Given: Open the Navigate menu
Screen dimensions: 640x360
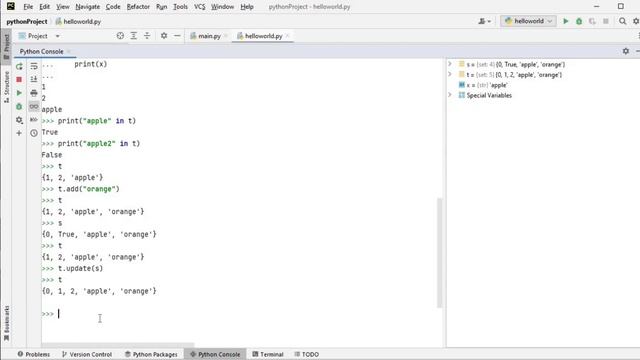Looking at the screenshot, I should click(x=87, y=7).
